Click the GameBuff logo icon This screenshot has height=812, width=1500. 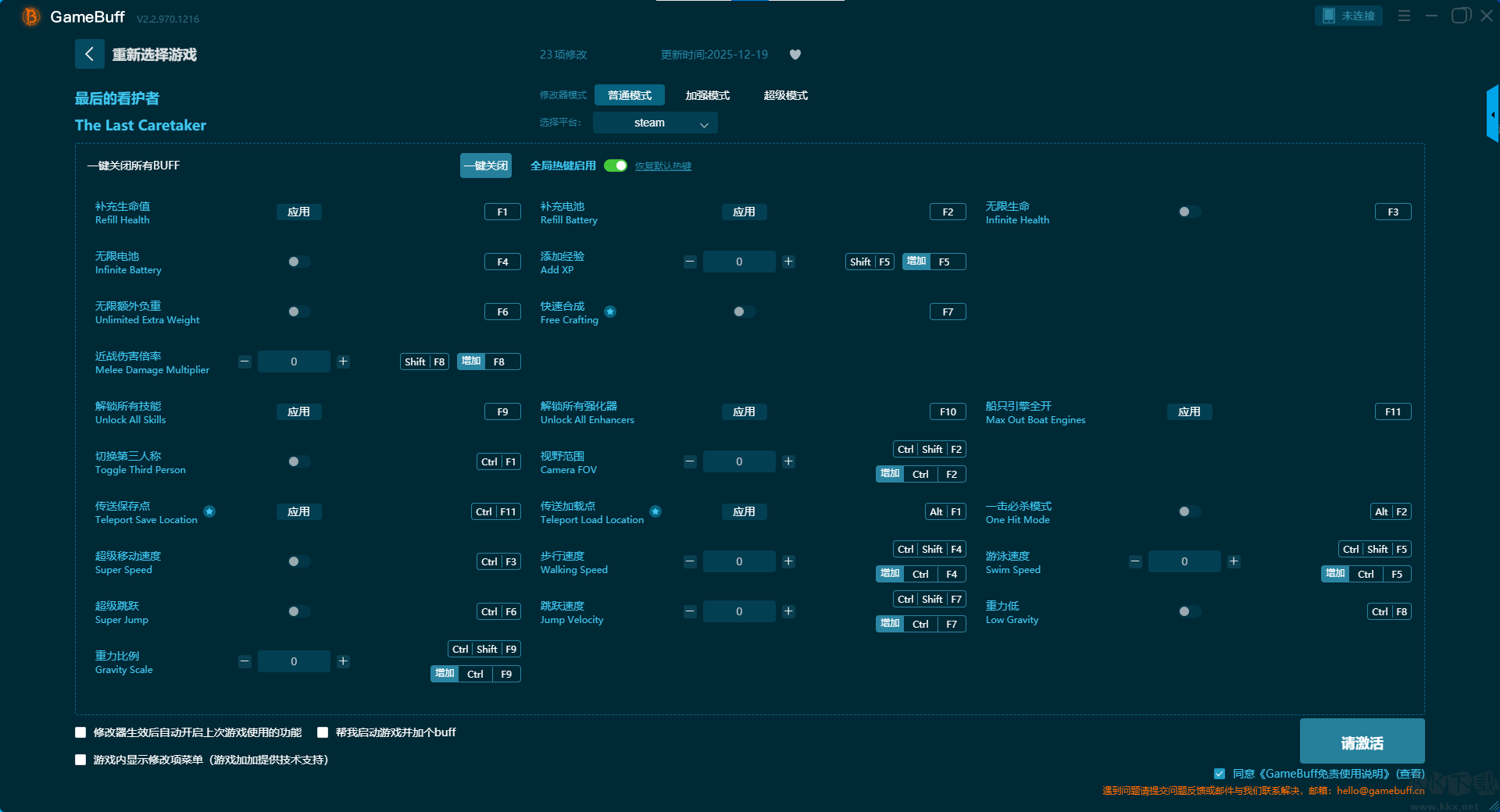pos(30,16)
